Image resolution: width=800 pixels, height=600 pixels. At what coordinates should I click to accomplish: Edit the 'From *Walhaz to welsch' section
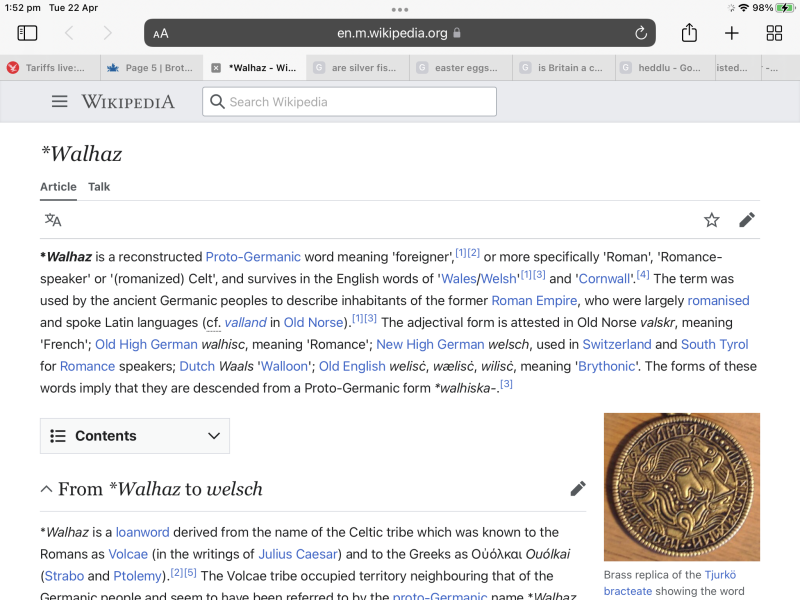(578, 489)
